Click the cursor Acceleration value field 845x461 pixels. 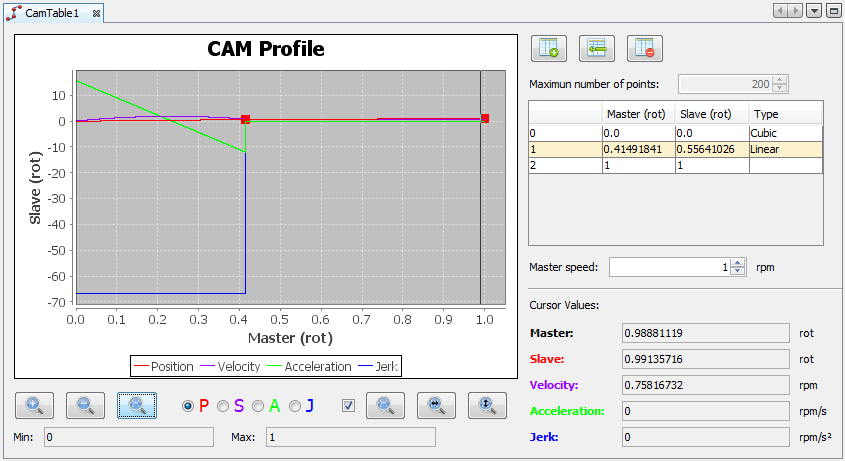705,411
